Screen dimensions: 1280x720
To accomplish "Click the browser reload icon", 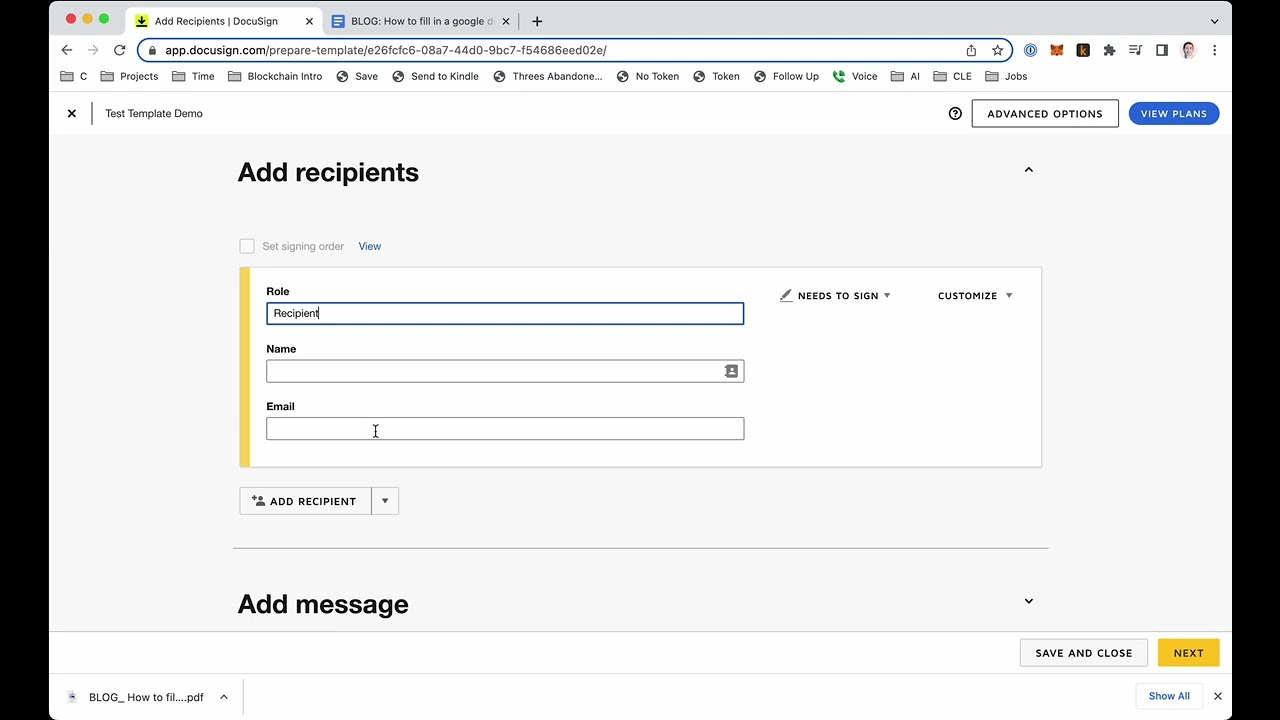I will point(120,50).
